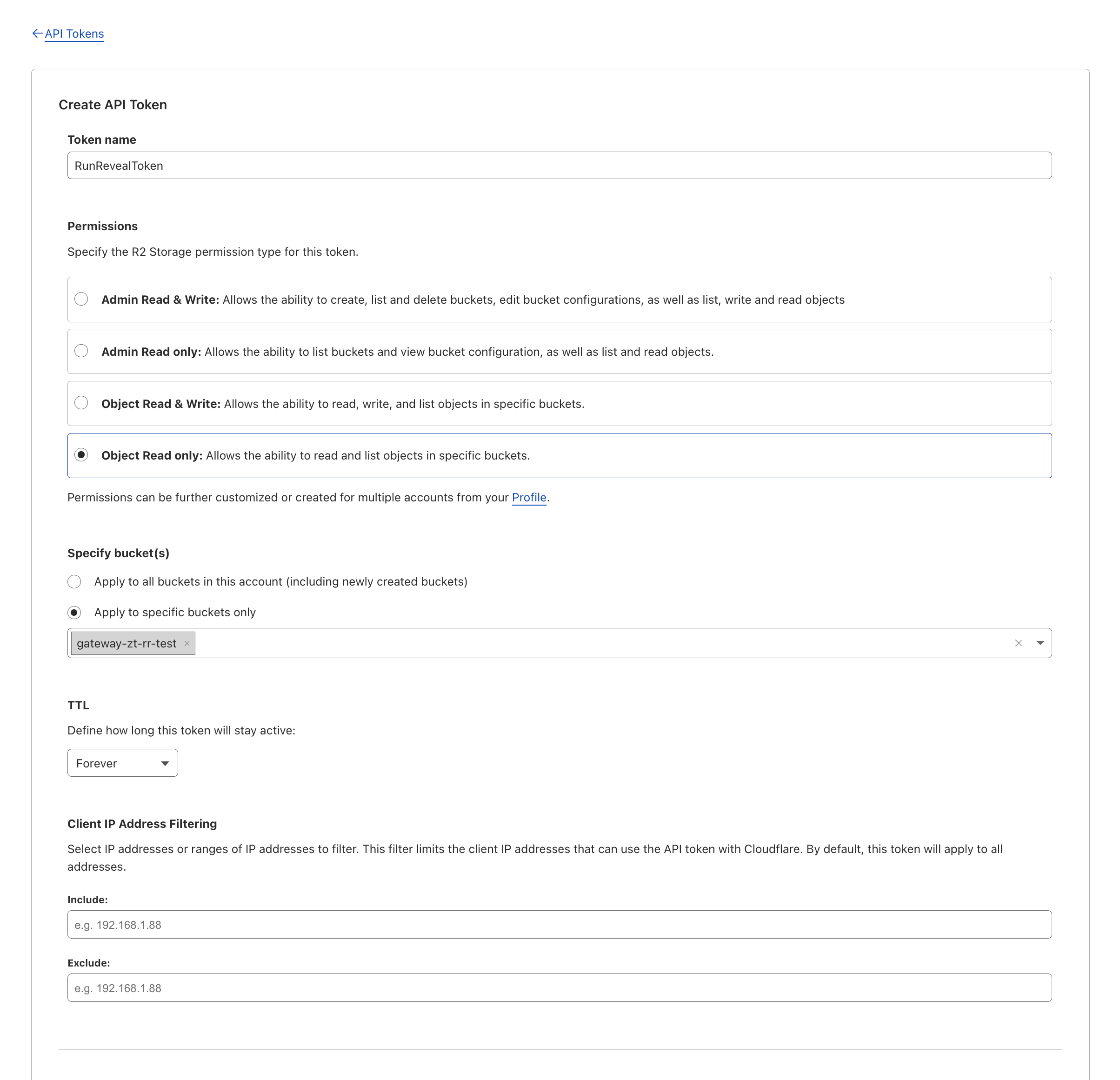Remove the gateway-zt-rr-test bucket tag

[x=187, y=643]
